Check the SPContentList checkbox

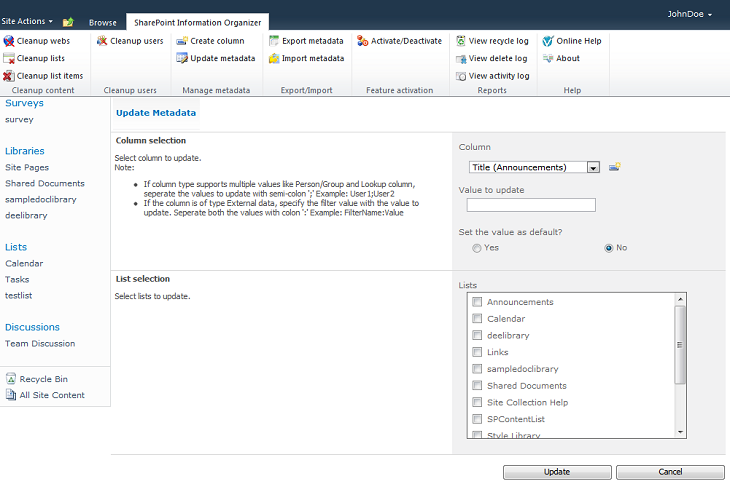pos(477,419)
